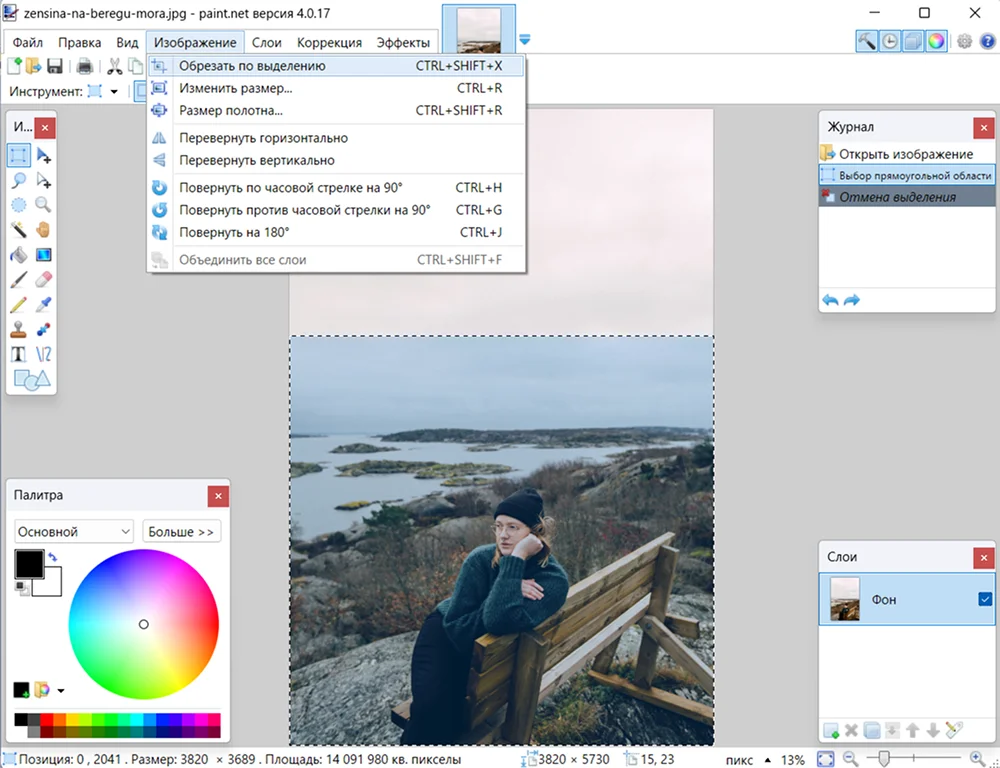Click the open image thumbnail tab
The image size is (1000, 768).
point(478,30)
